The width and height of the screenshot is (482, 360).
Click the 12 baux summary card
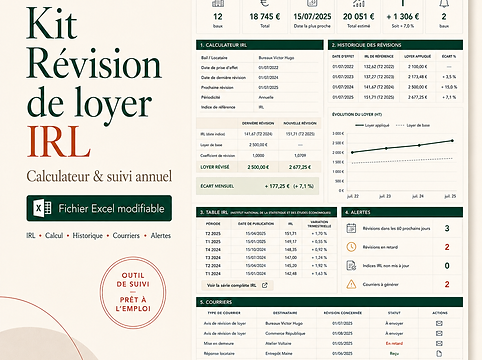[218, 17]
